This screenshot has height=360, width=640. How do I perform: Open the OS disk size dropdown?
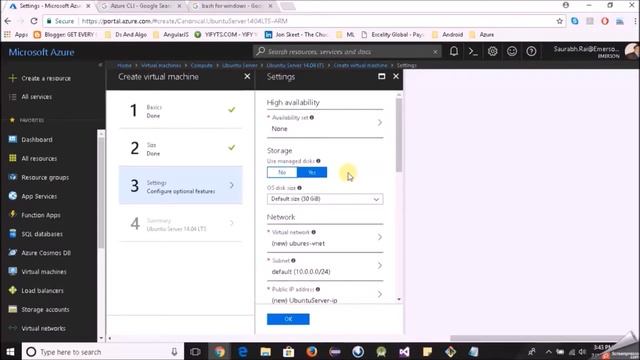coord(325,199)
